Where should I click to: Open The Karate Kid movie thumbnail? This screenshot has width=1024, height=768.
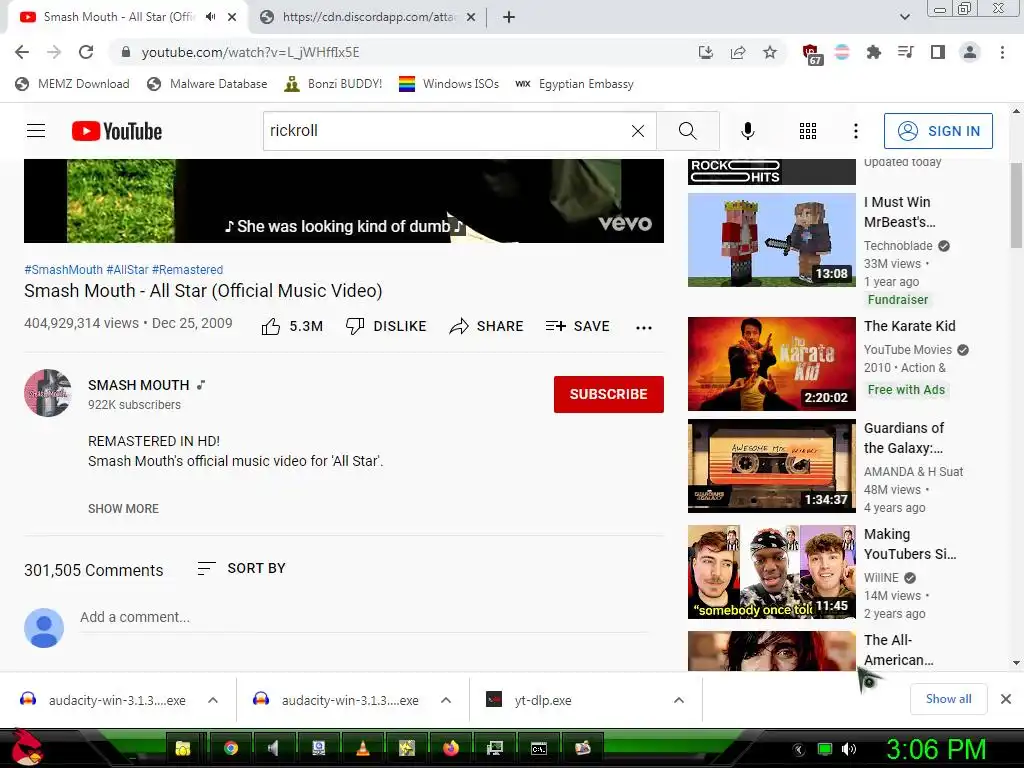click(x=771, y=364)
